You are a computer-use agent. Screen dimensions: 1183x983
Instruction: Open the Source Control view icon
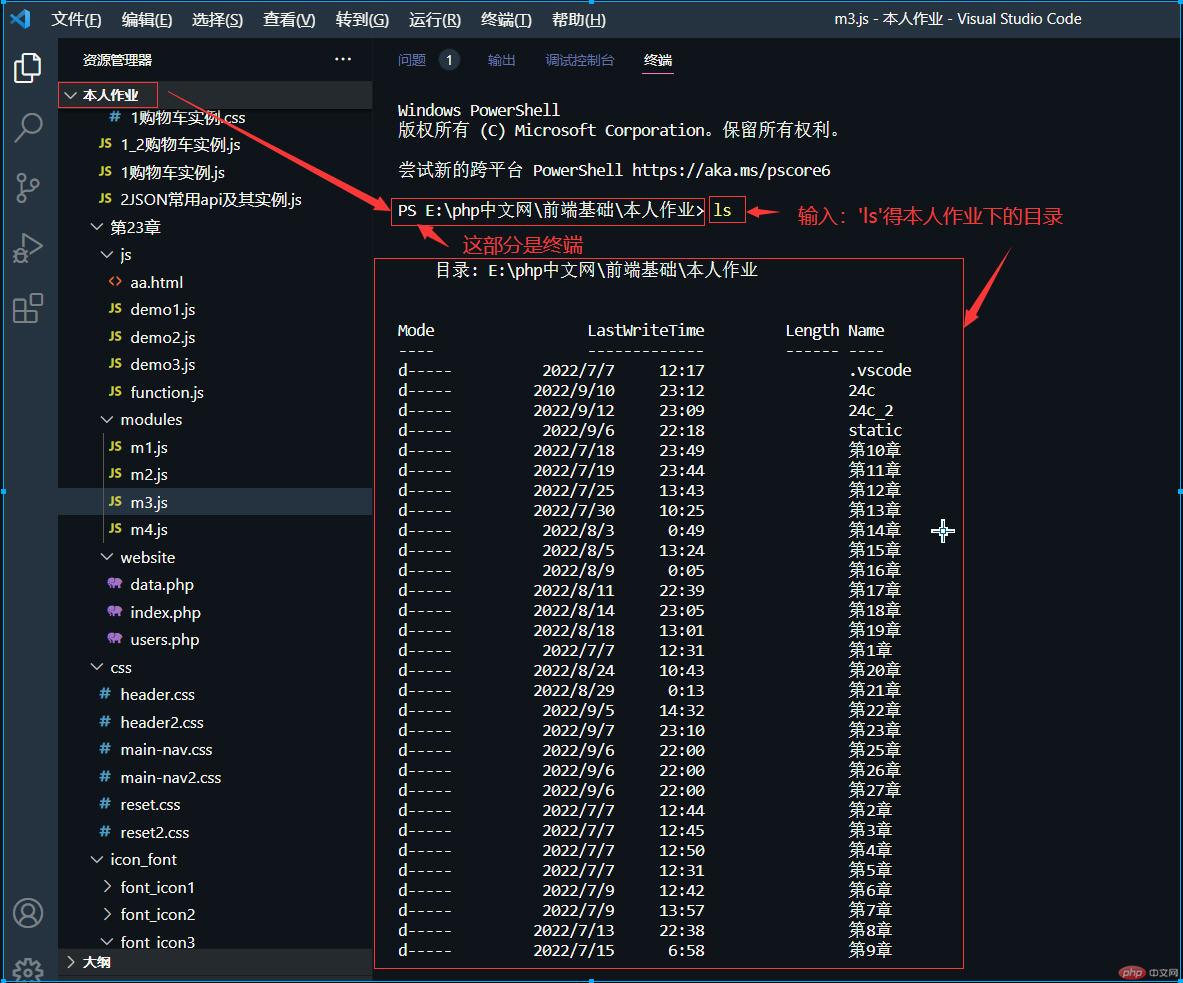point(28,187)
